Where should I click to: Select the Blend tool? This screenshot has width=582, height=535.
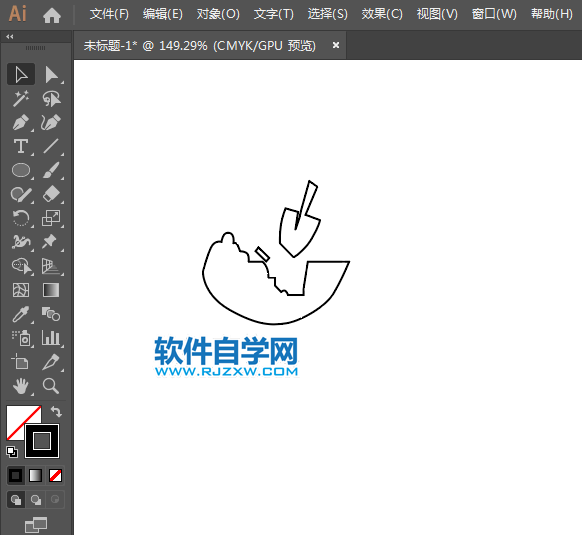[x=51, y=314]
